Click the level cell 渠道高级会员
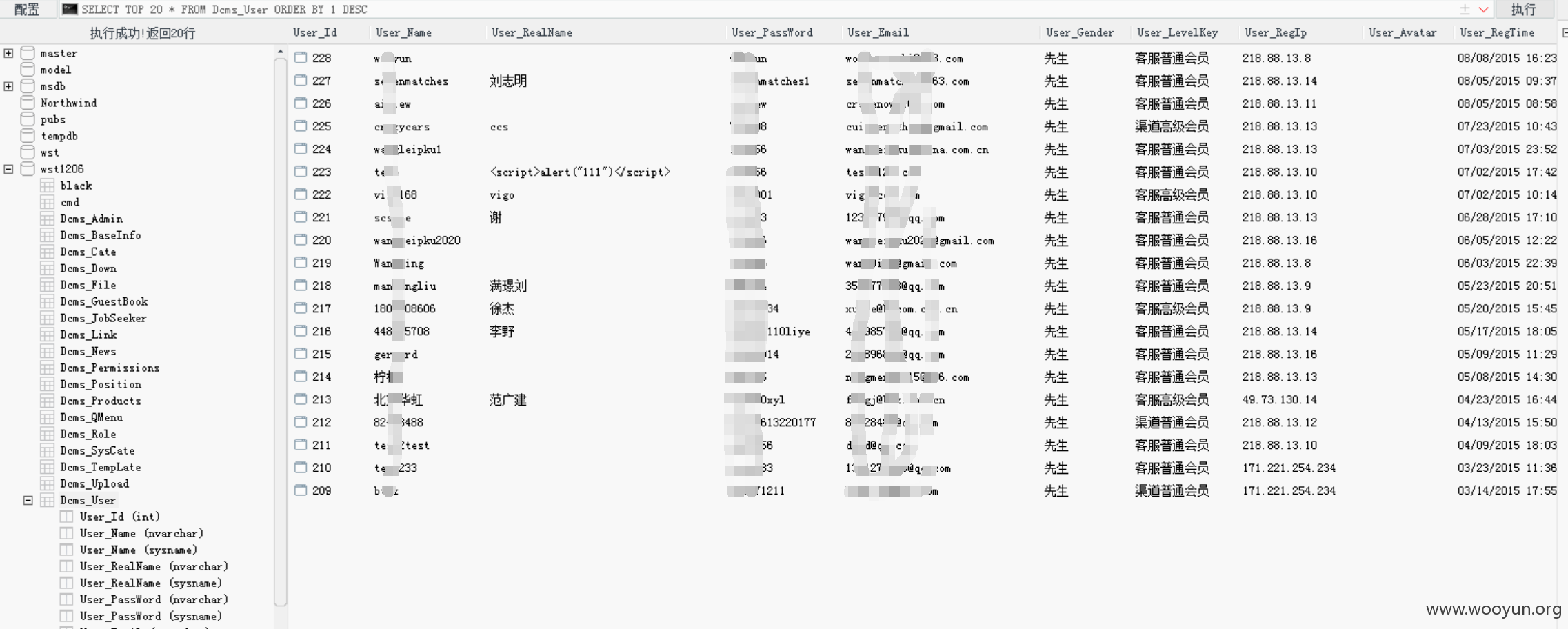The width and height of the screenshot is (1568, 629). click(1172, 126)
